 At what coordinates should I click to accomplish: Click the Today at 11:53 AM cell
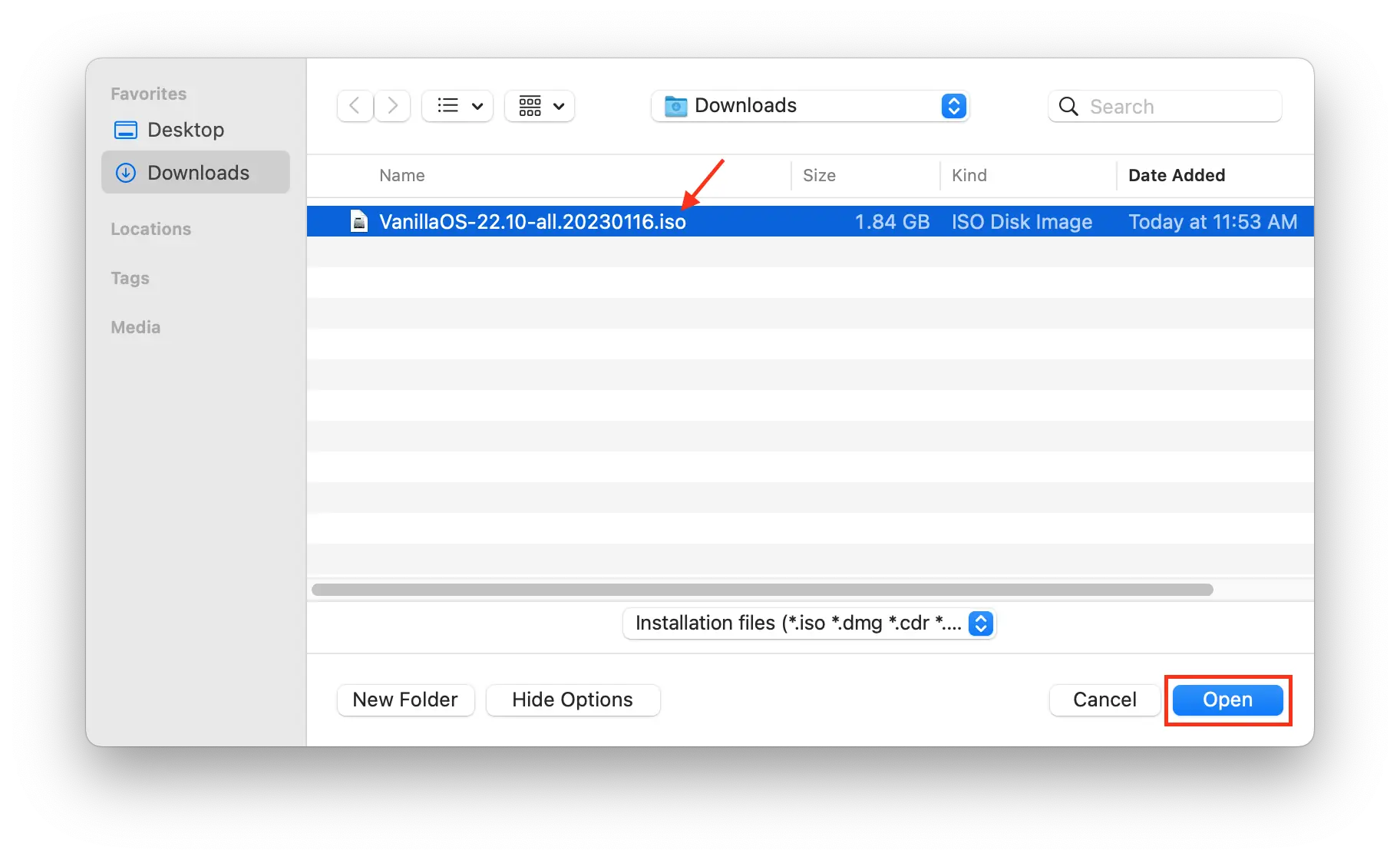pos(1213,222)
